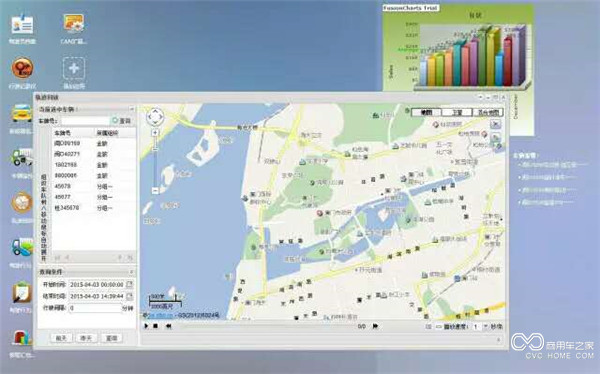This screenshot has width=600, height=374.
Task: Expand the playback speed dropdown
Action: pyautogui.click(x=486, y=327)
